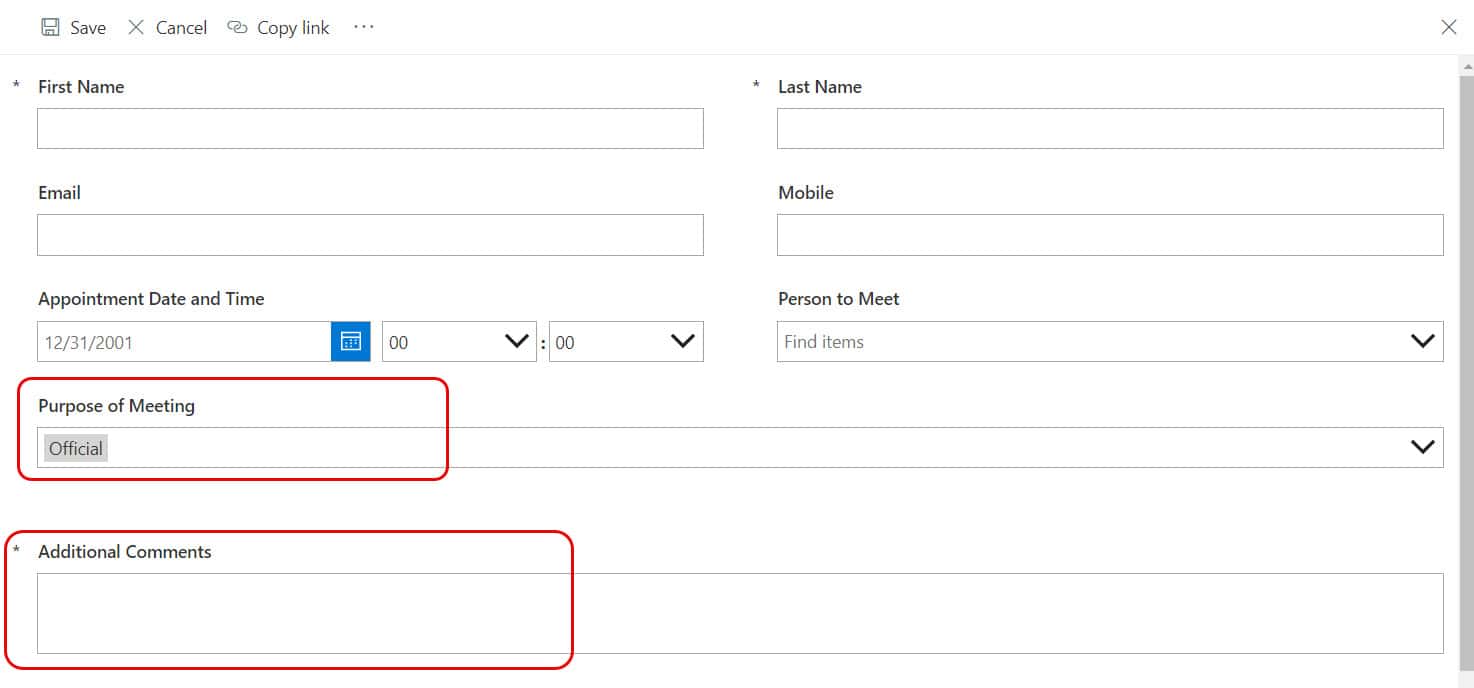Click into the Additional Comments text area
Screen dimensions: 1474x688
coord(740,613)
